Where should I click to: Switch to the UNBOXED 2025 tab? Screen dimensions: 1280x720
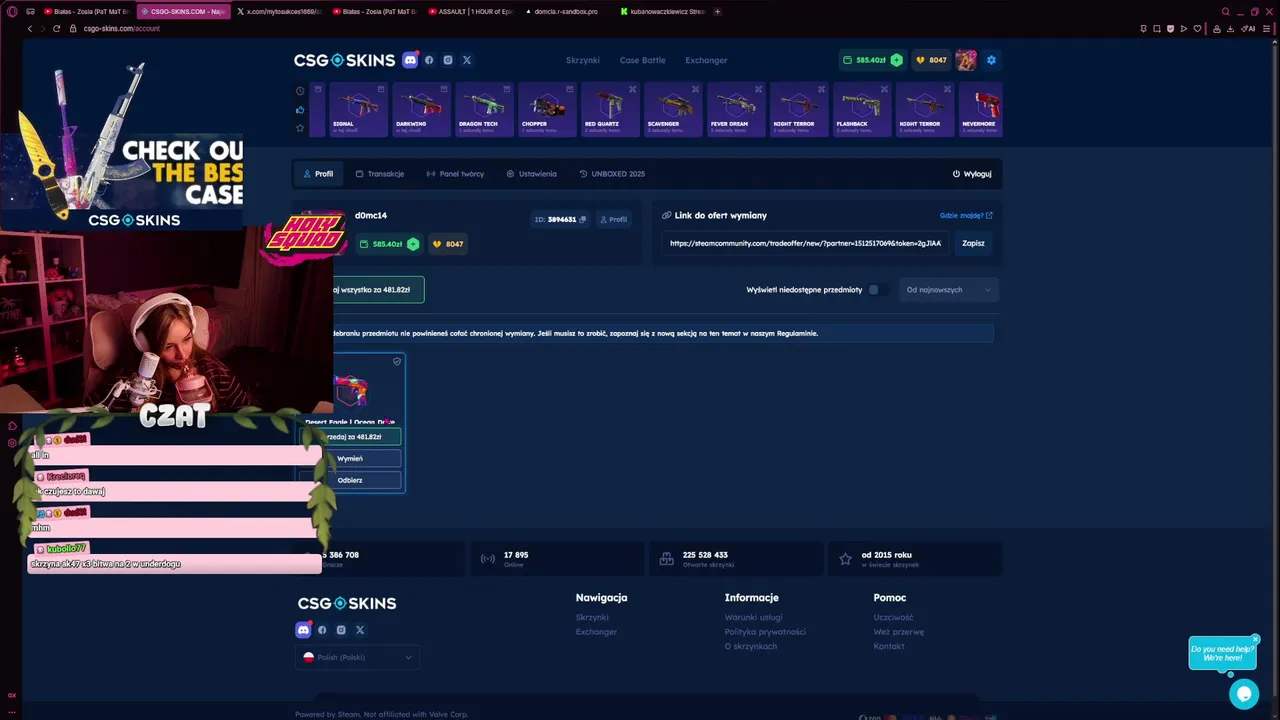(612, 174)
